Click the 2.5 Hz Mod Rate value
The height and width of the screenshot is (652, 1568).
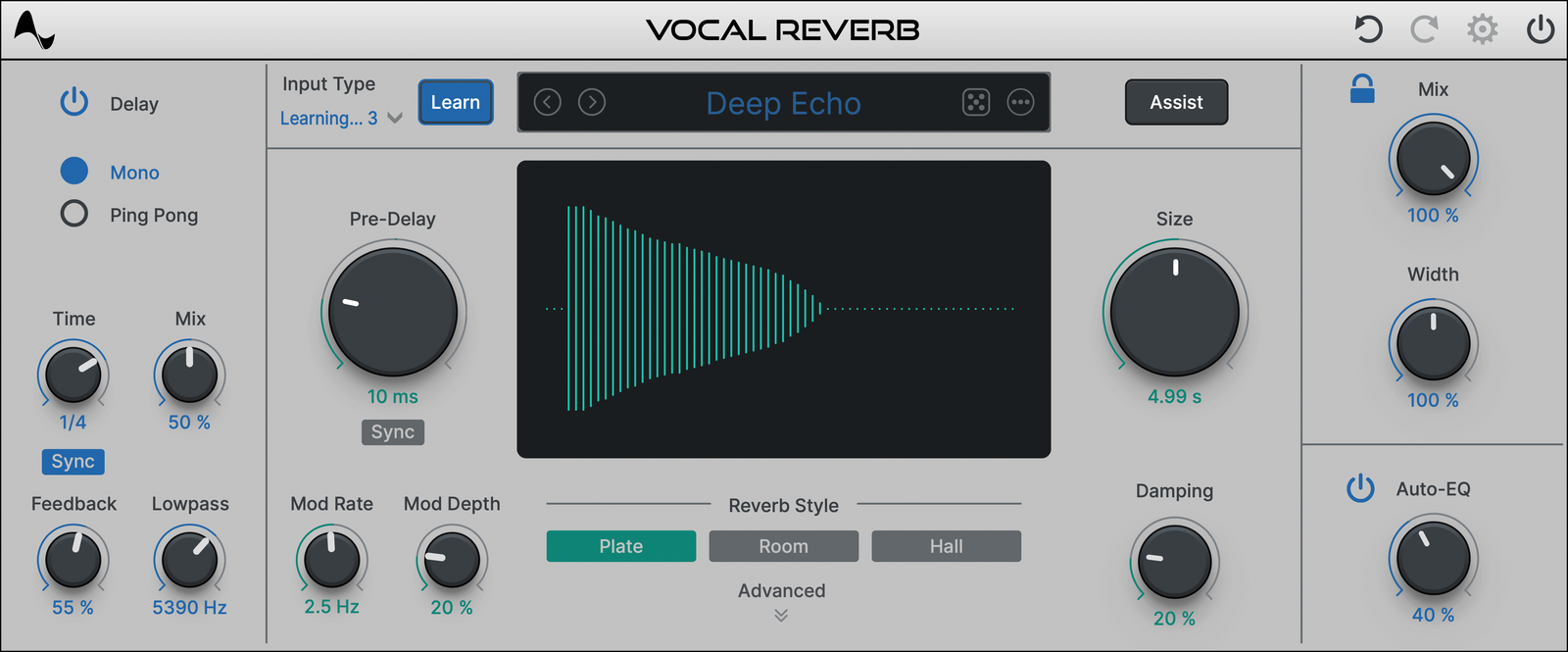coord(332,607)
